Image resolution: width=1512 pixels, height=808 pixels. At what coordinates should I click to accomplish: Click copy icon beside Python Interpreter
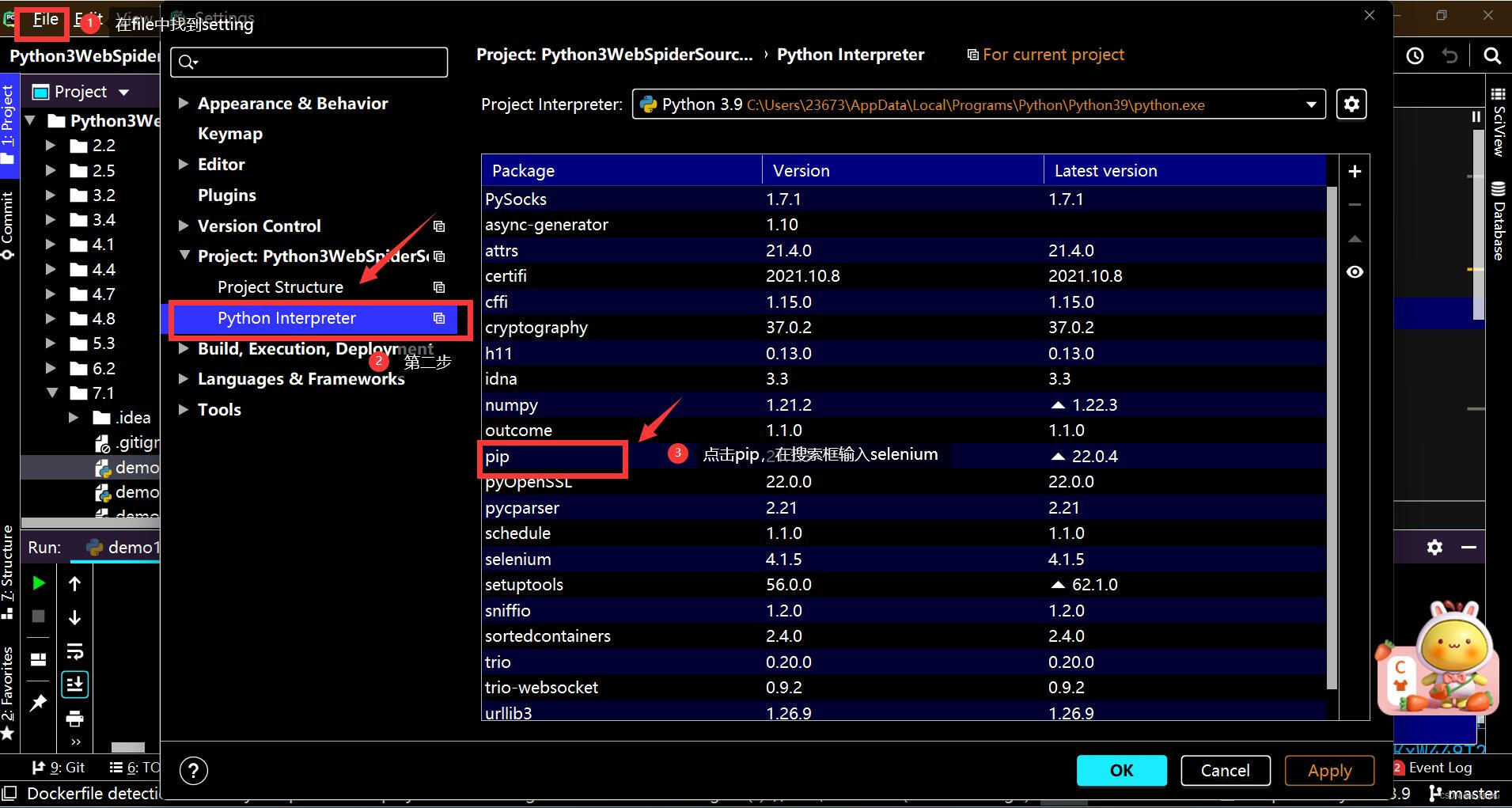pyautogui.click(x=439, y=318)
